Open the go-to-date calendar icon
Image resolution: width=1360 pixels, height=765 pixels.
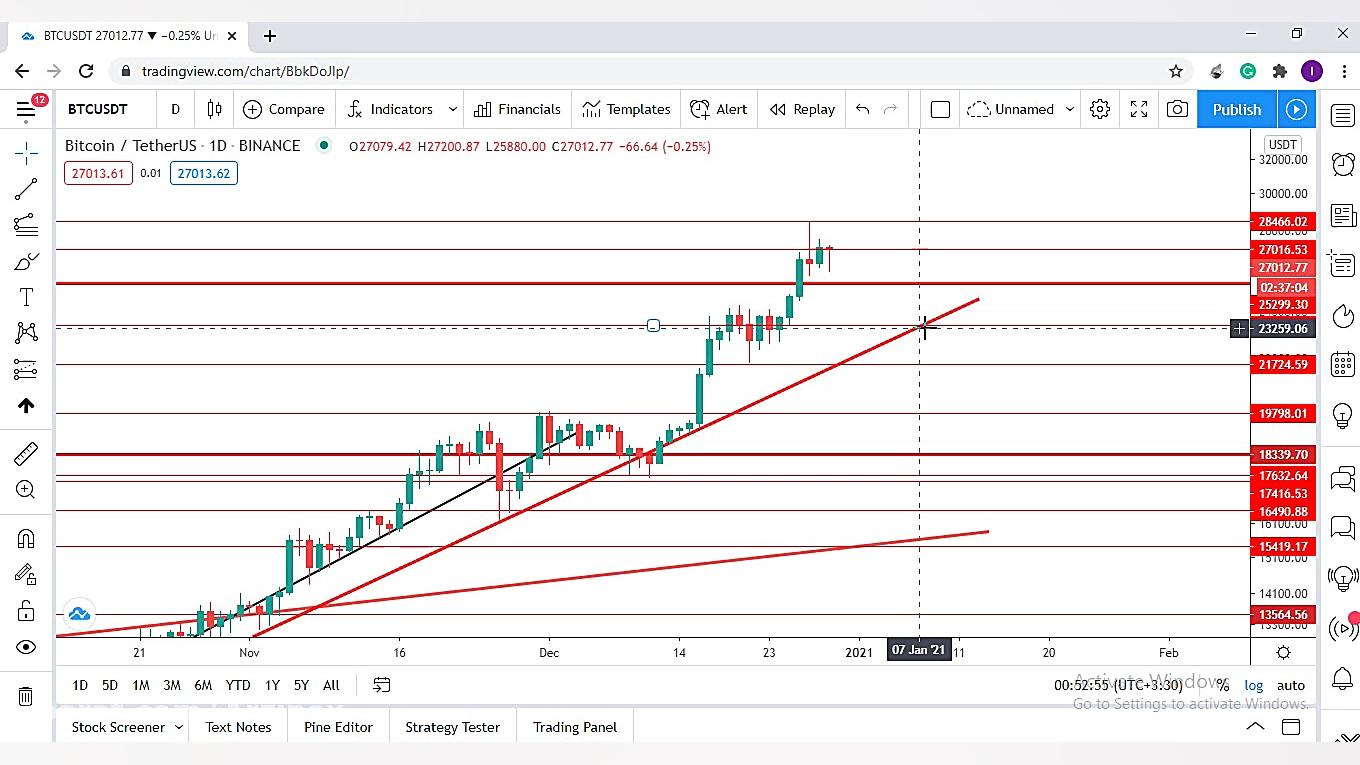(x=381, y=685)
